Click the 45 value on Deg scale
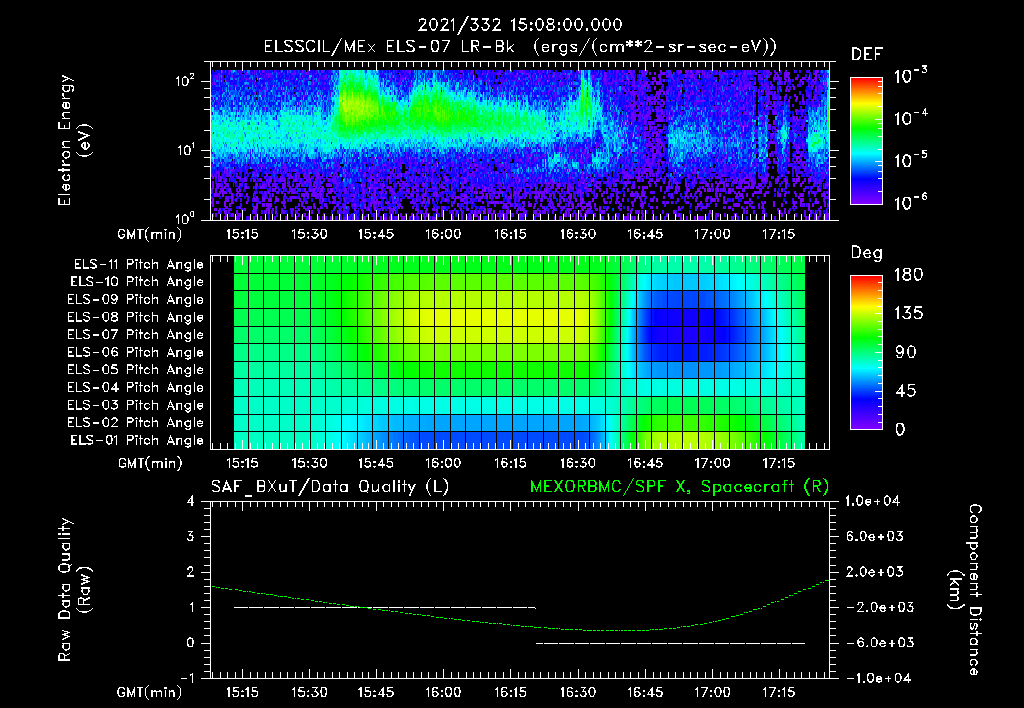This screenshot has width=1024, height=708. click(x=905, y=391)
